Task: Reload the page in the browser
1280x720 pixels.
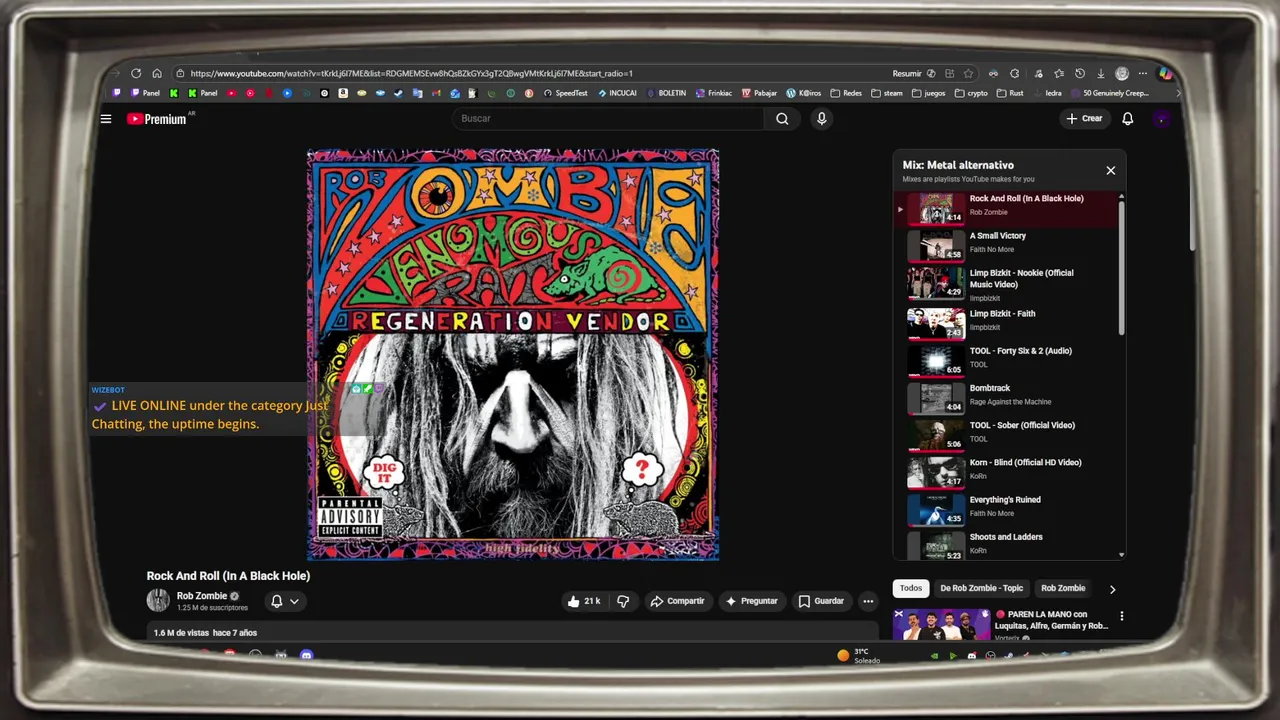Action: pos(136,73)
